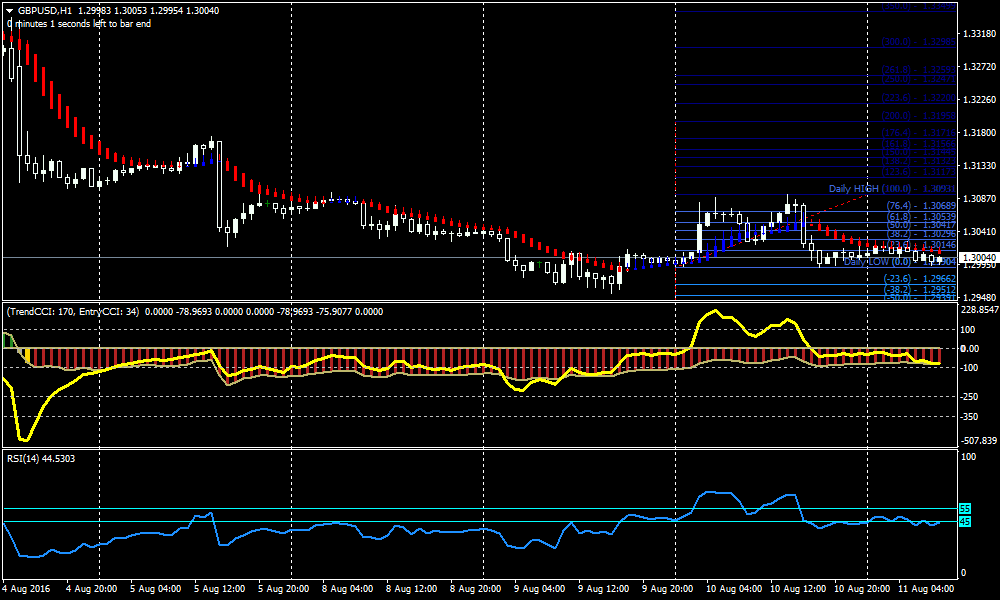This screenshot has height=600, width=1000.
Task: Click the 4 Aug 2016 axis label
Action: [x=28, y=587]
